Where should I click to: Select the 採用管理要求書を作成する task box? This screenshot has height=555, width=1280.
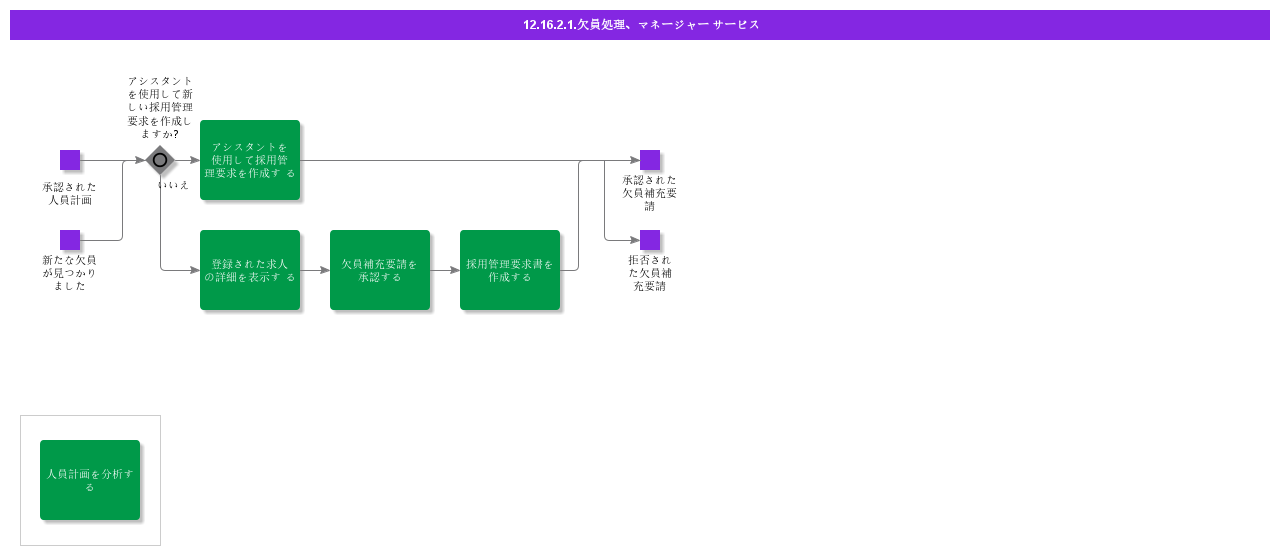pyautogui.click(x=510, y=270)
